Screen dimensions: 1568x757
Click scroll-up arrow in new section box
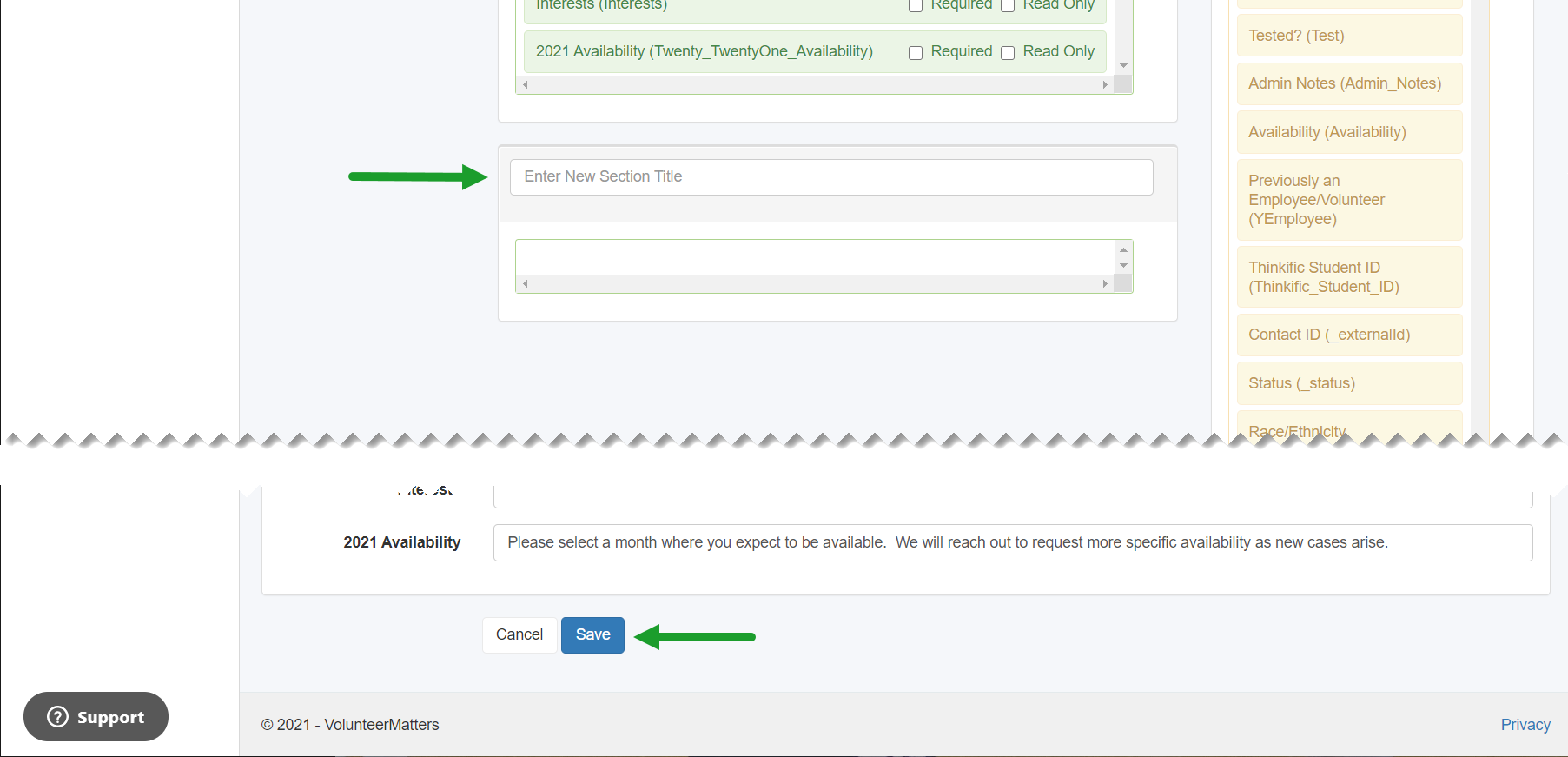1123,249
